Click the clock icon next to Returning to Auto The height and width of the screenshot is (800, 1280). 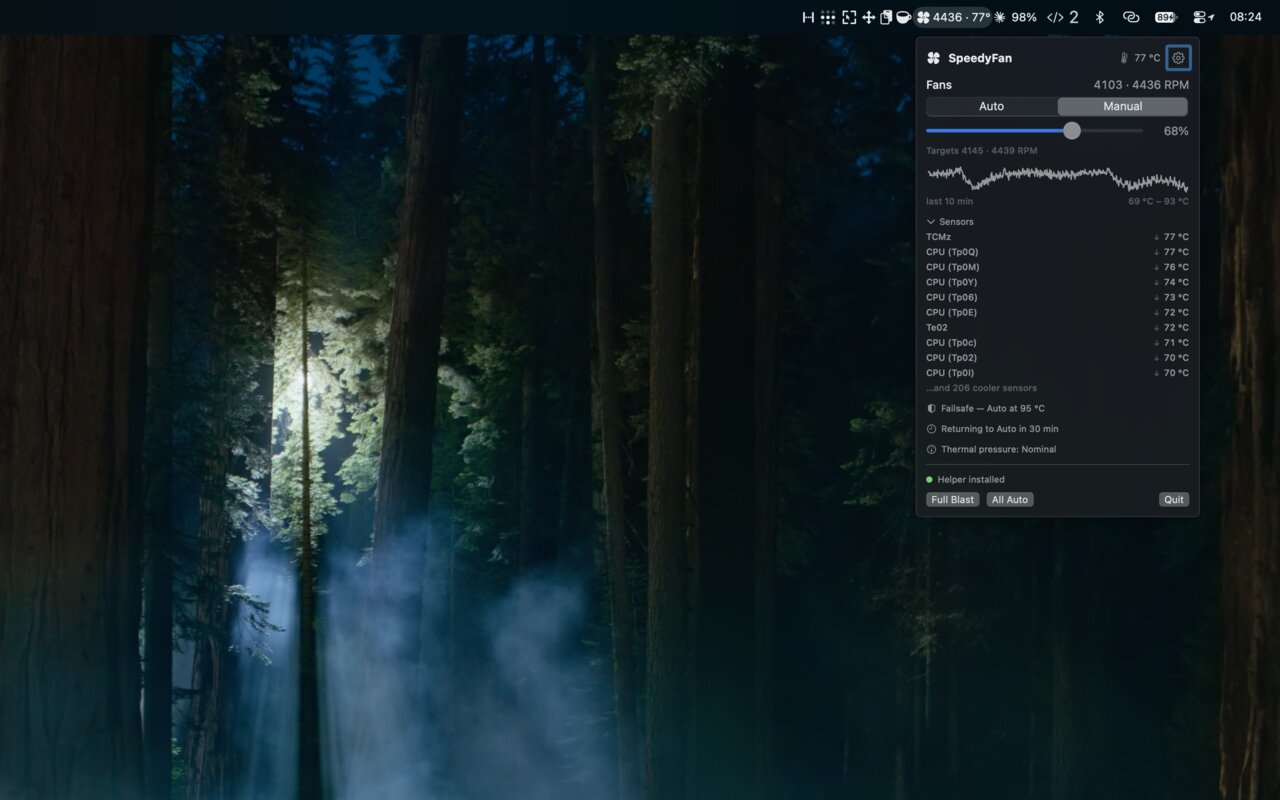point(931,429)
